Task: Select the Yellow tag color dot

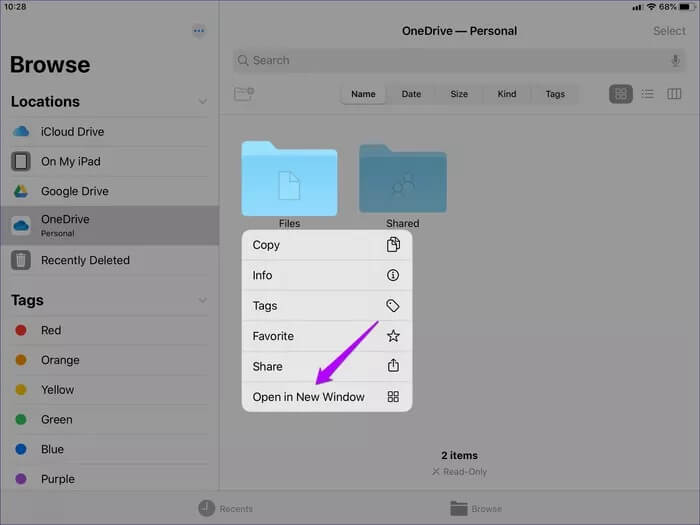Action: pos(21,390)
